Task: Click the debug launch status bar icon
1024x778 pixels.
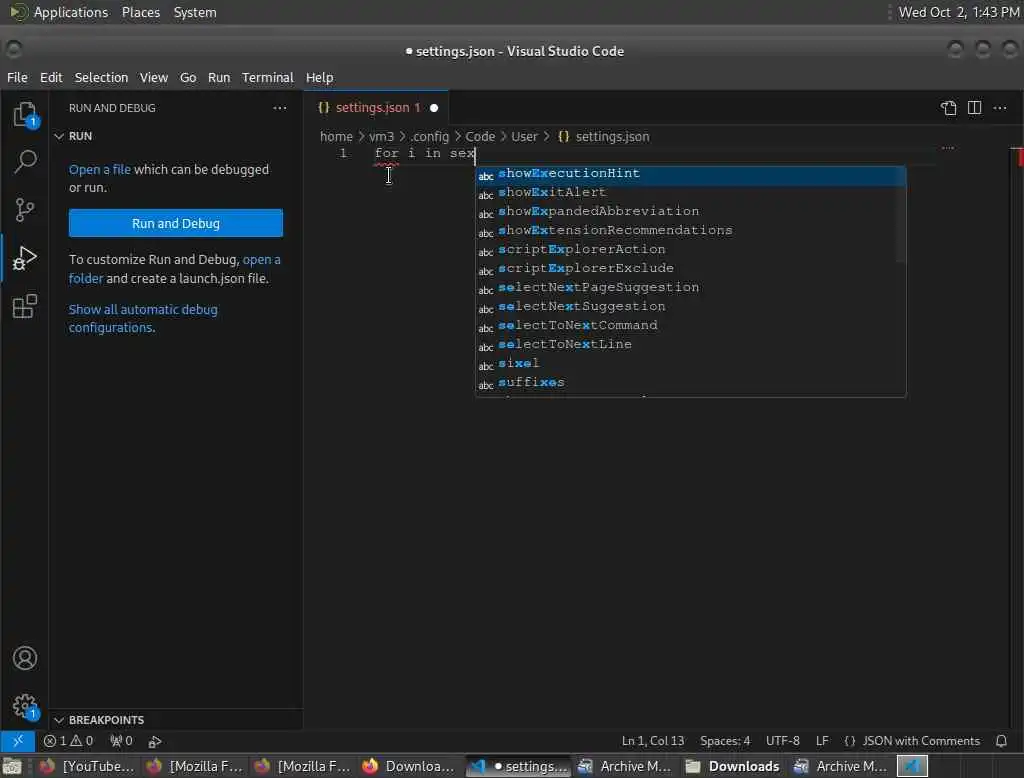Action: pyautogui.click(x=155, y=741)
